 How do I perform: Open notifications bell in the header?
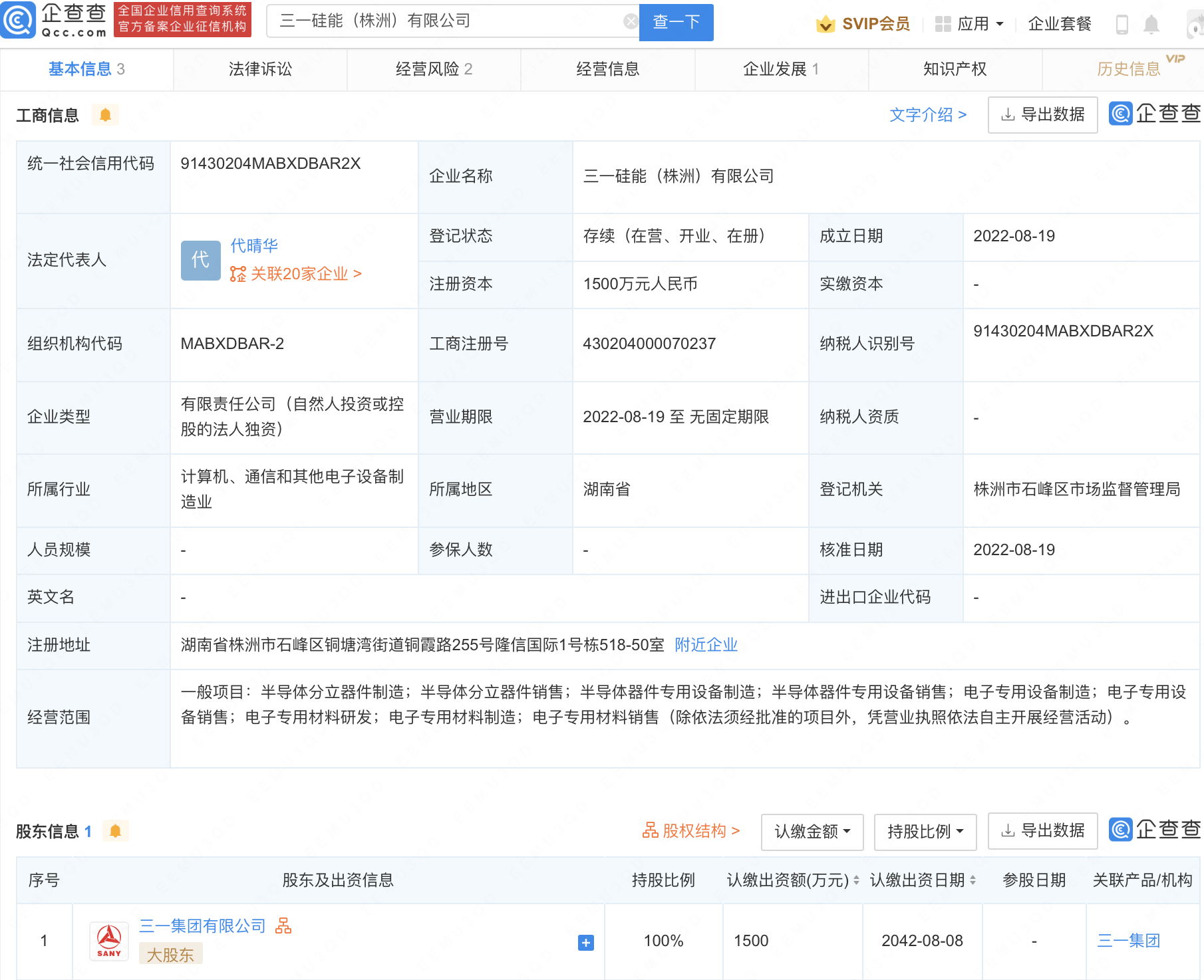point(1151,25)
